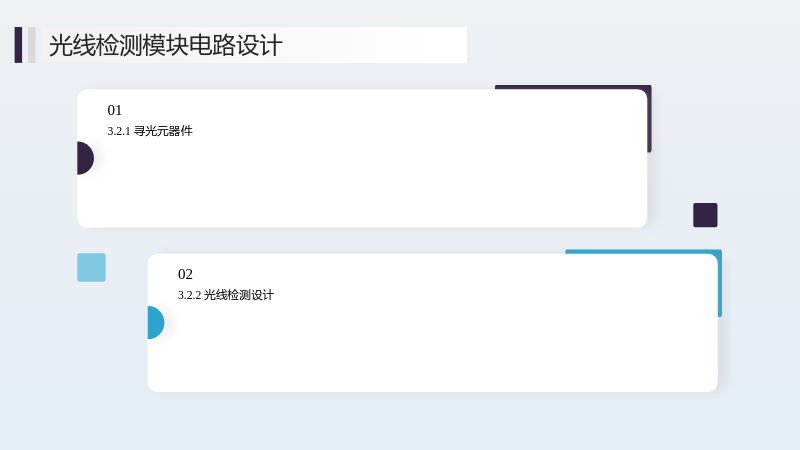Click the empty body area of the first white card
The height and width of the screenshot is (450, 800).
(x=362, y=184)
